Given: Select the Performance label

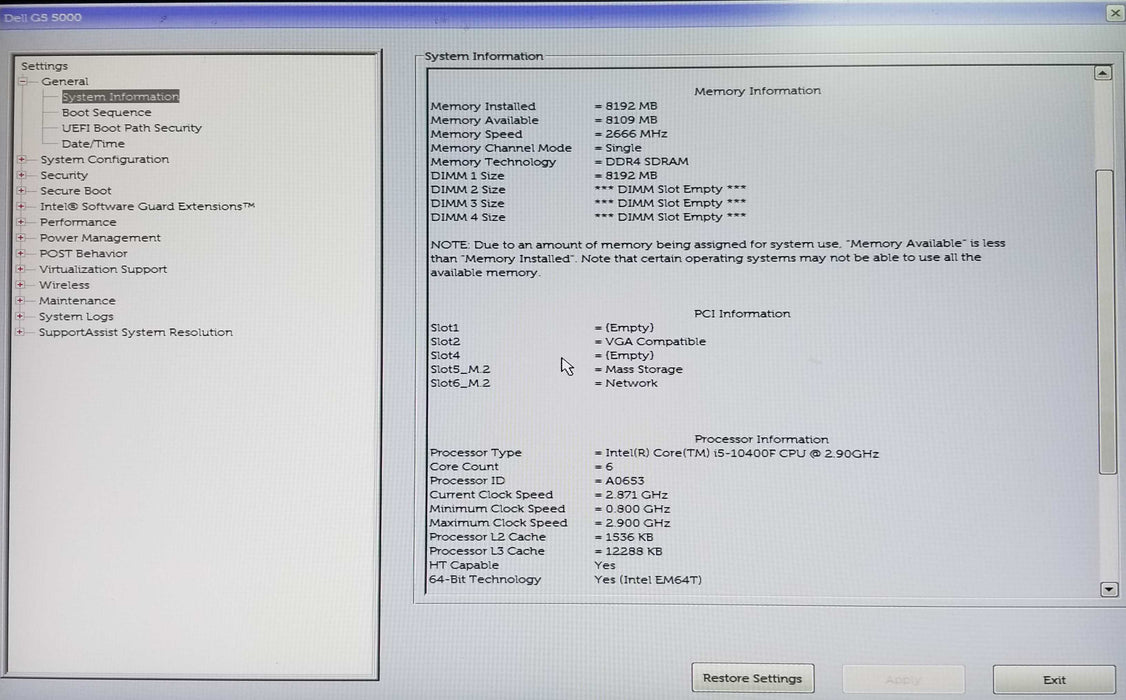Looking at the screenshot, I should click(x=78, y=222).
